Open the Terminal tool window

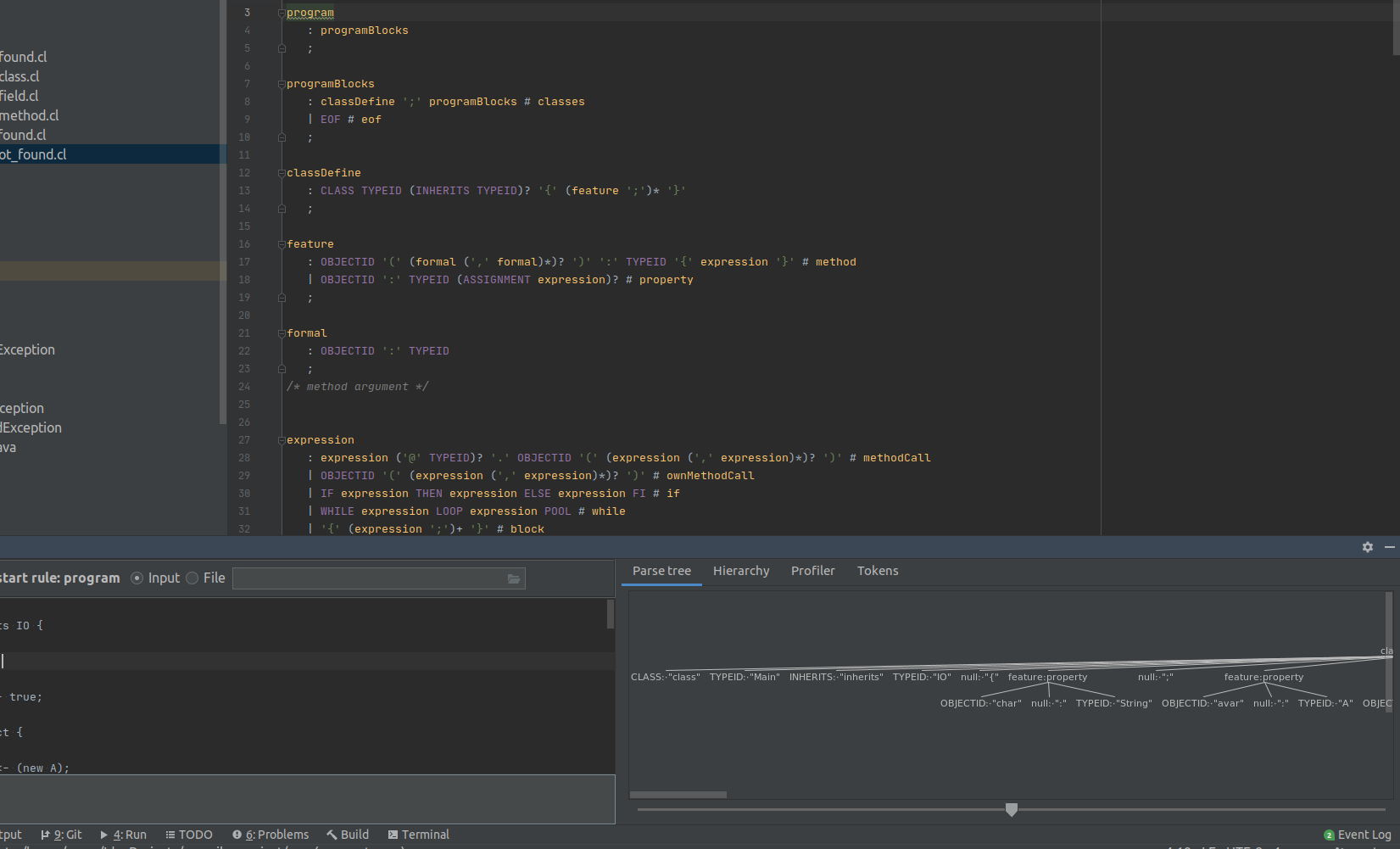pos(418,835)
